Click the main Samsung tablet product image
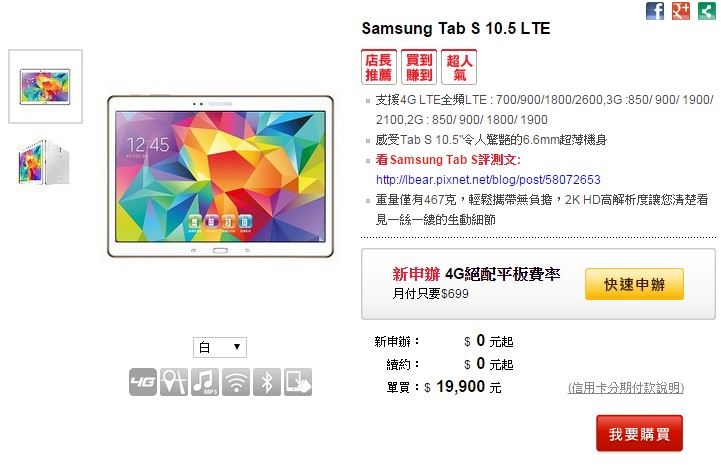Screen dimensions: 721x469 [x=220, y=176]
